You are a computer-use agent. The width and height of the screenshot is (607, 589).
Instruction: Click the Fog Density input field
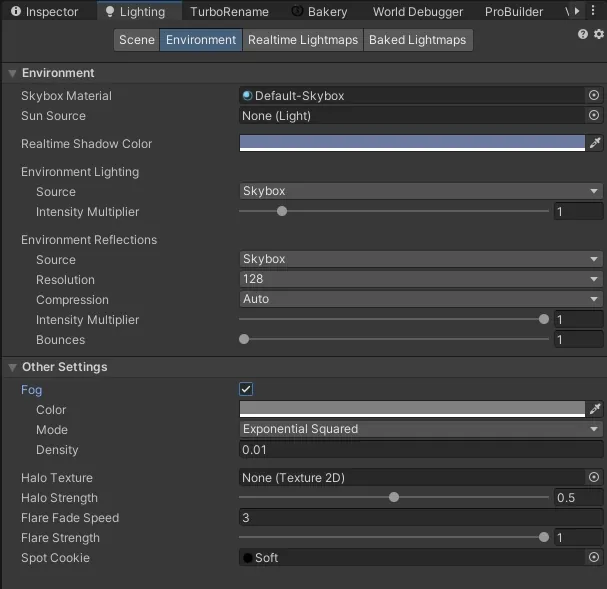coord(421,450)
